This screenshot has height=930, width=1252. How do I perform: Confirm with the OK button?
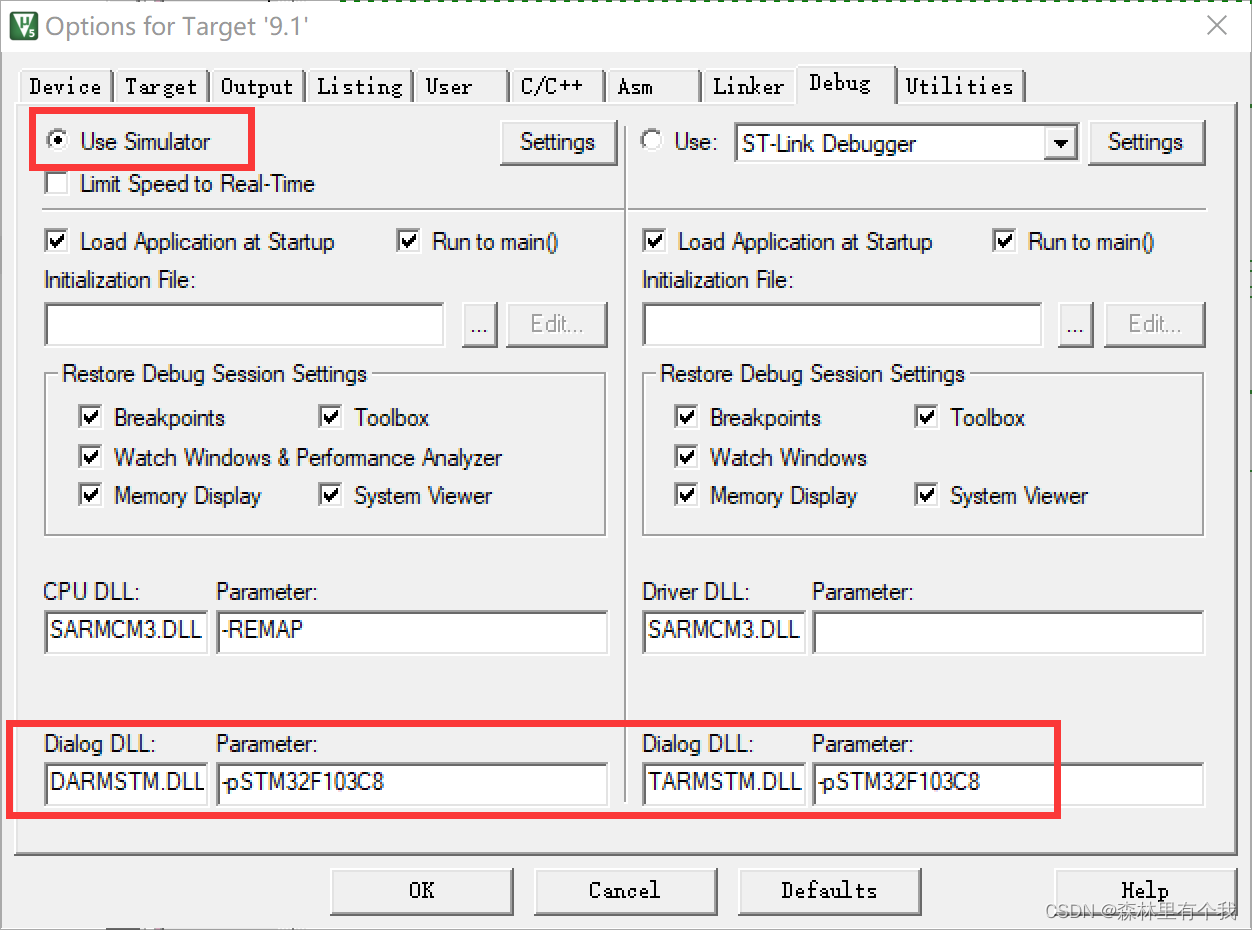[421, 890]
